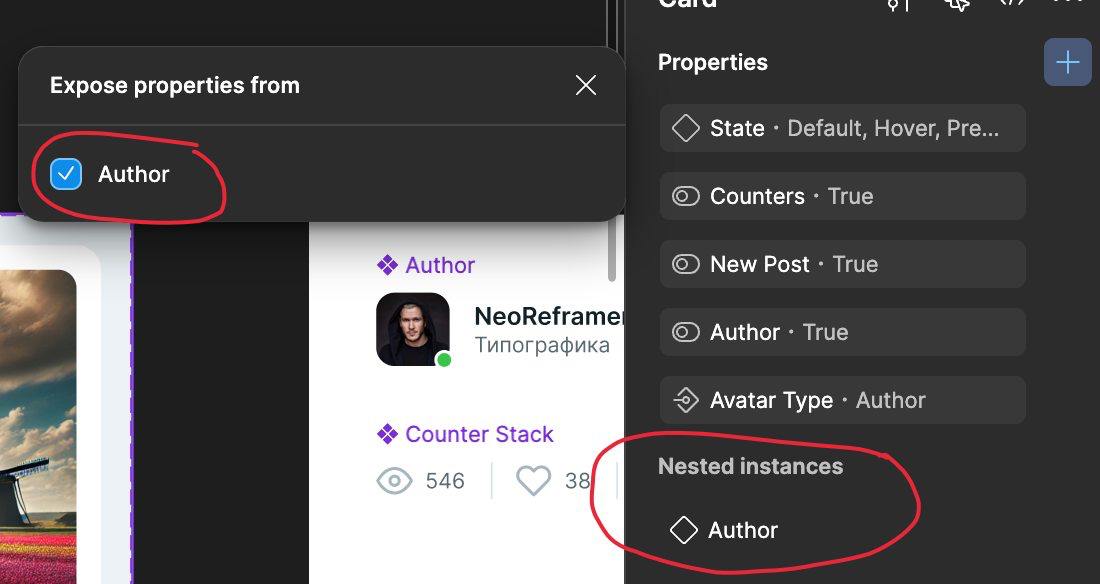Open the Avatar Type · Author property
Viewport: 1100px width, 584px height.
[x=842, y=400]
